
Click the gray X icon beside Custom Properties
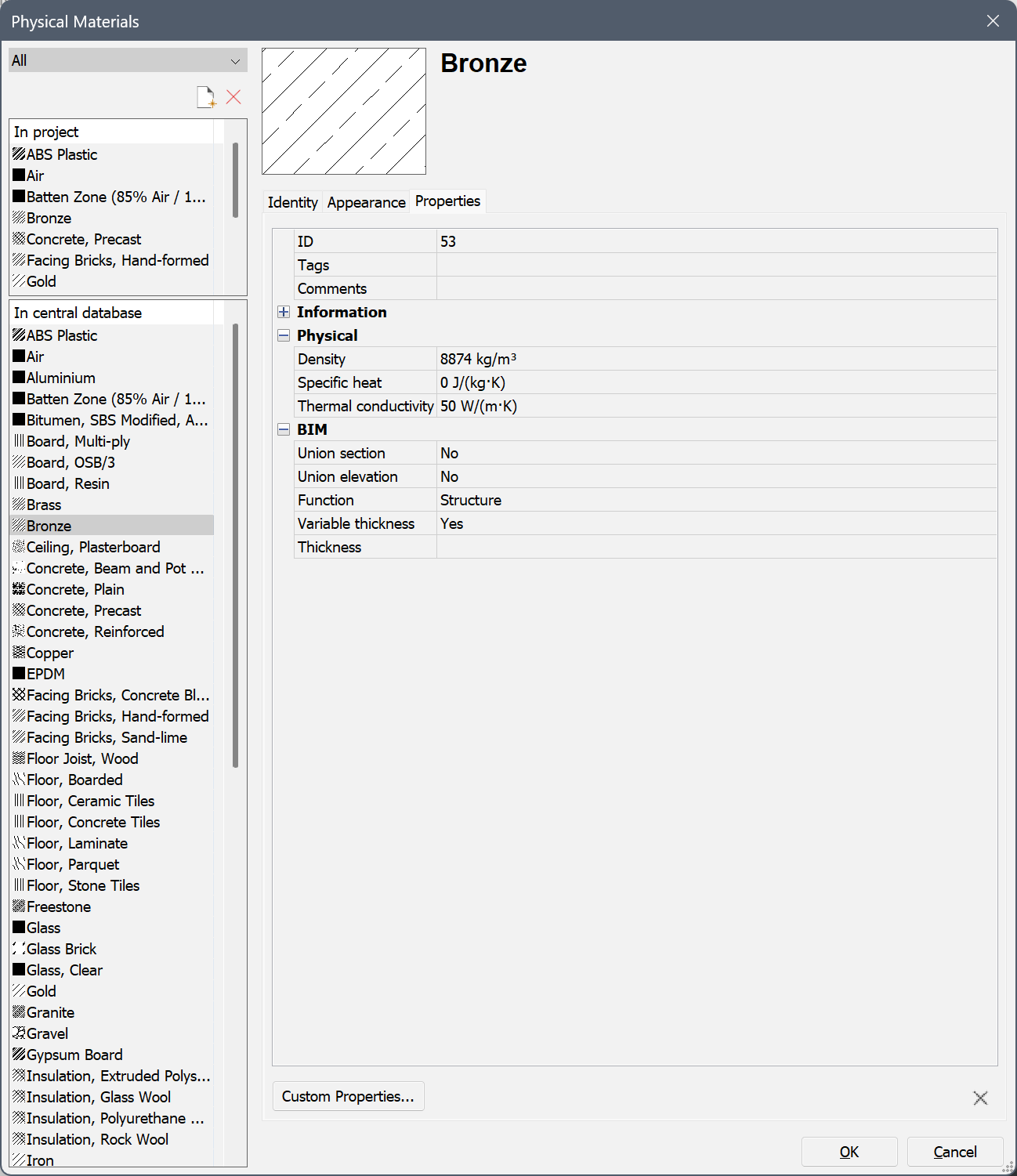980,1098
